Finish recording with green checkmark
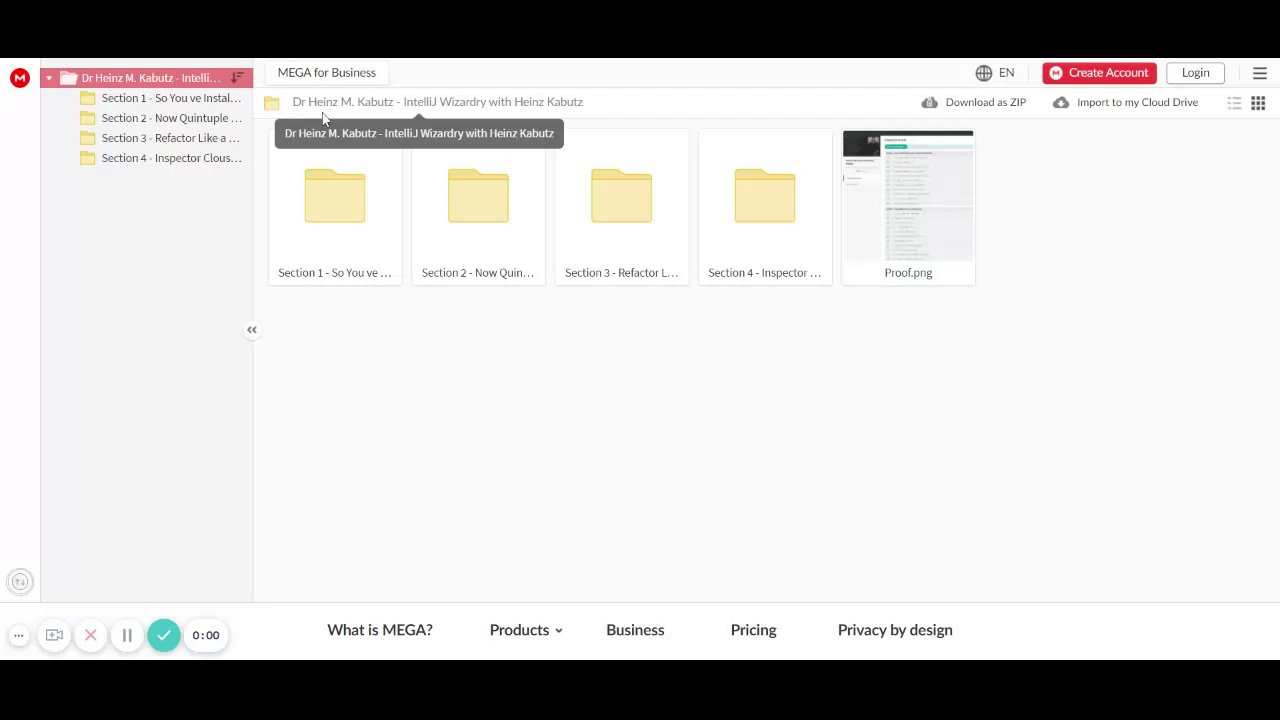 pyautogui.click(x=164, y=635)
